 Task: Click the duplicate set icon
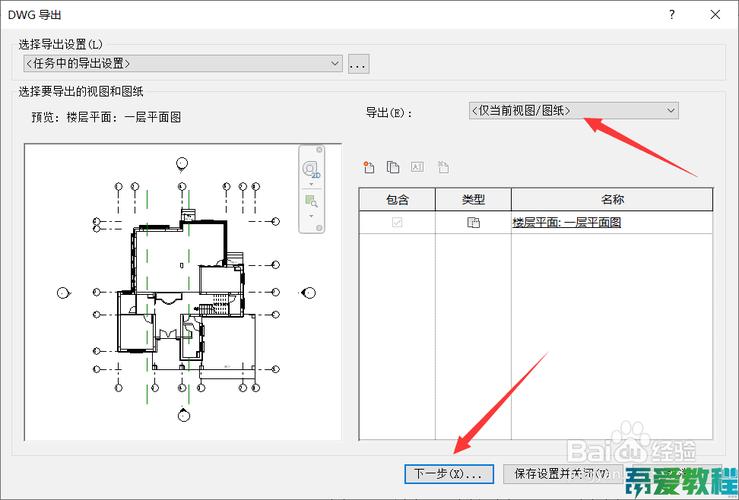pos(393,167)
